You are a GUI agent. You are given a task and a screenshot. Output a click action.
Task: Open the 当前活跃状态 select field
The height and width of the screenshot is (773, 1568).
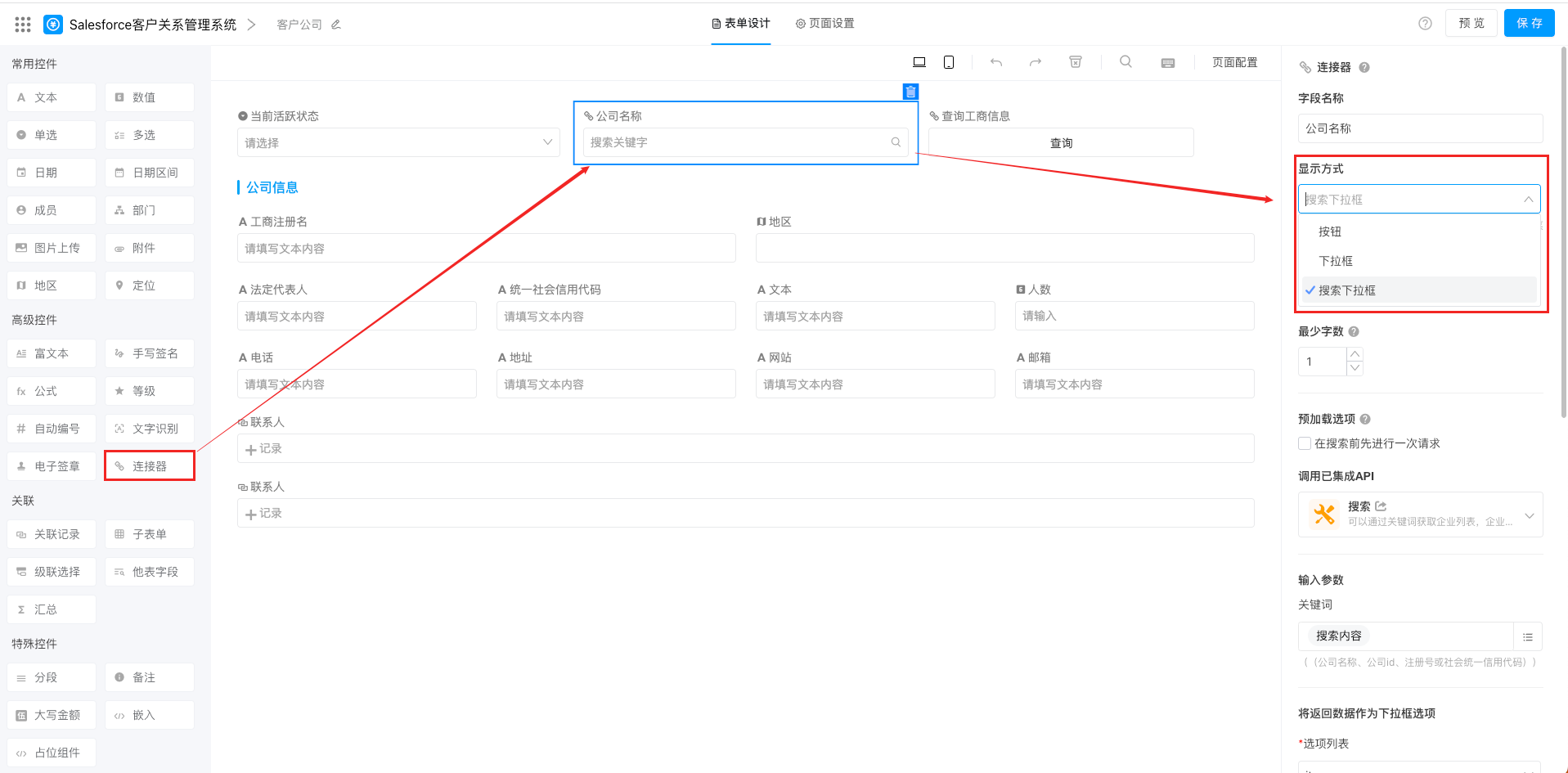398,142
